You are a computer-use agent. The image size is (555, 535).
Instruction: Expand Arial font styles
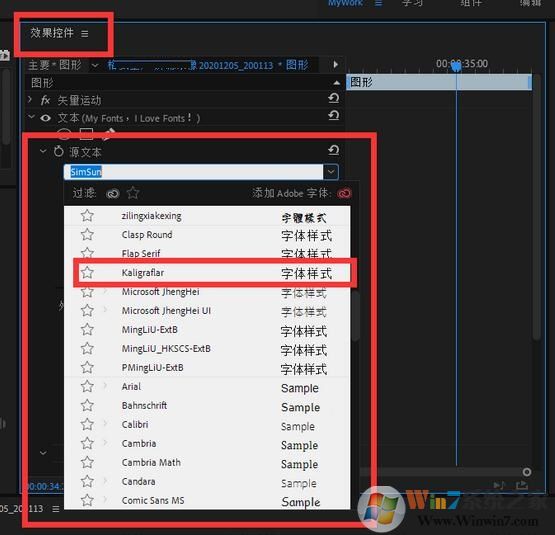(105, 386)
